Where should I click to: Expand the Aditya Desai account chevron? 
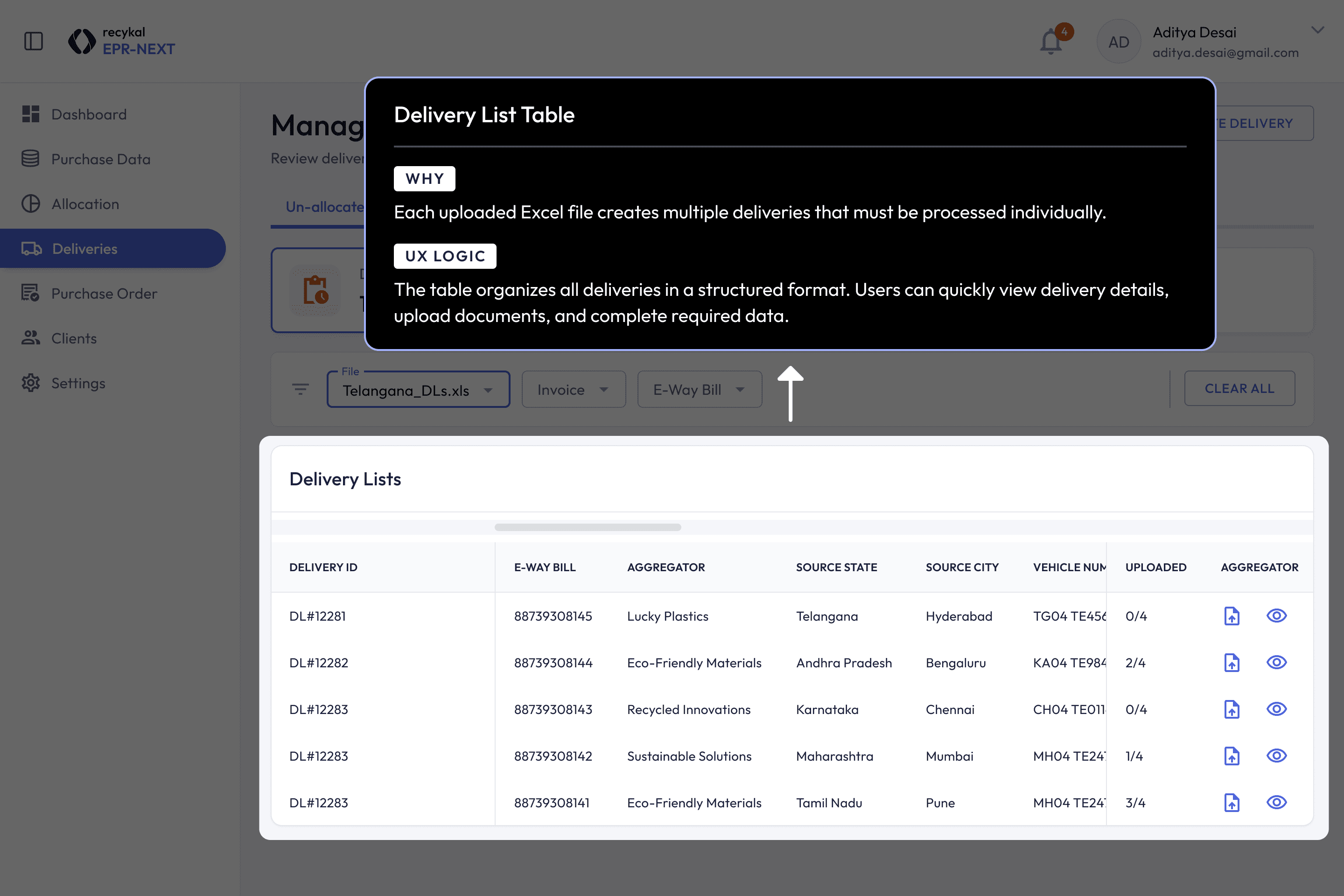[1317, 30]
